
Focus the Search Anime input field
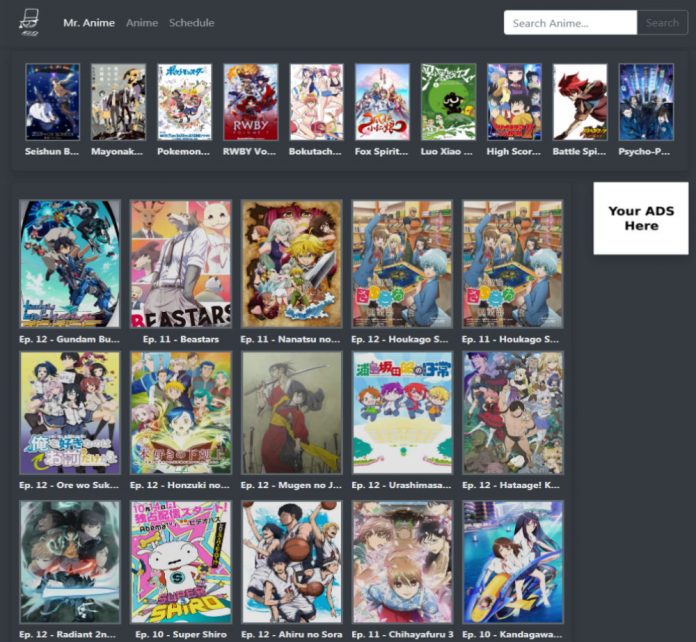pos(570,23)
